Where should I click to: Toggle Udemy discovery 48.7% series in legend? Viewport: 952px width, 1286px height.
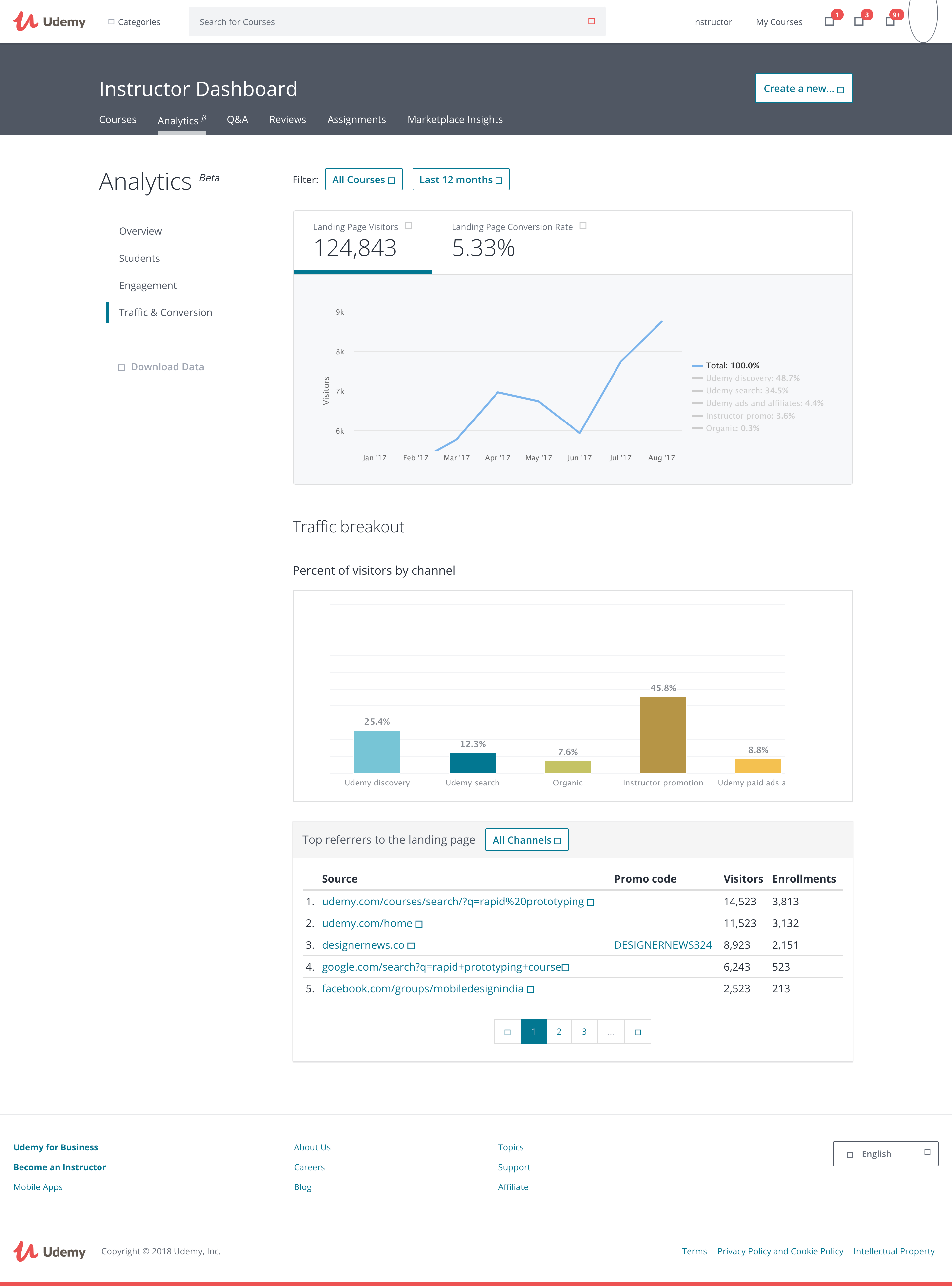[746, 378]
